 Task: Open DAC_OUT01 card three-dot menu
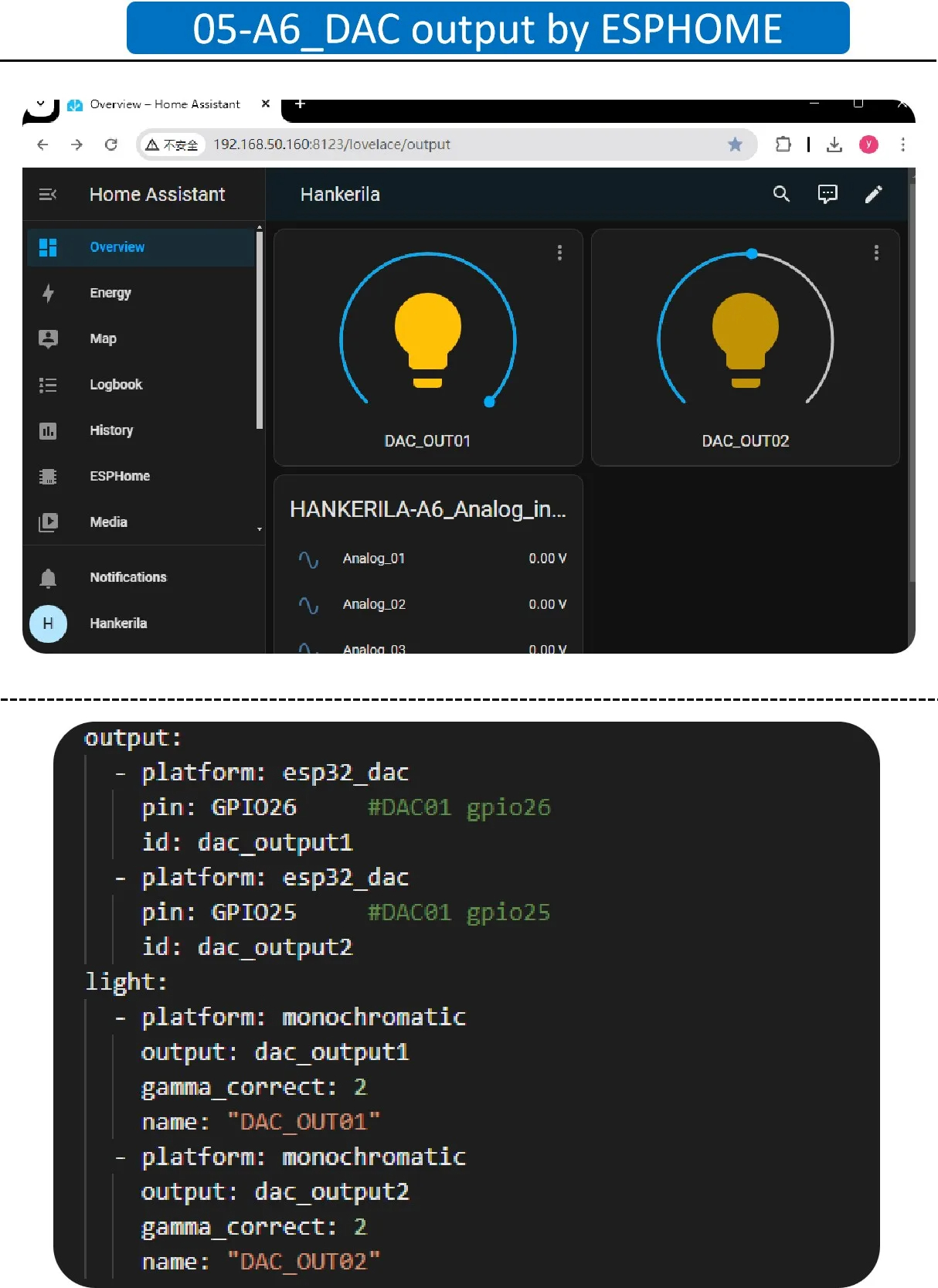(x=559, y=253)
